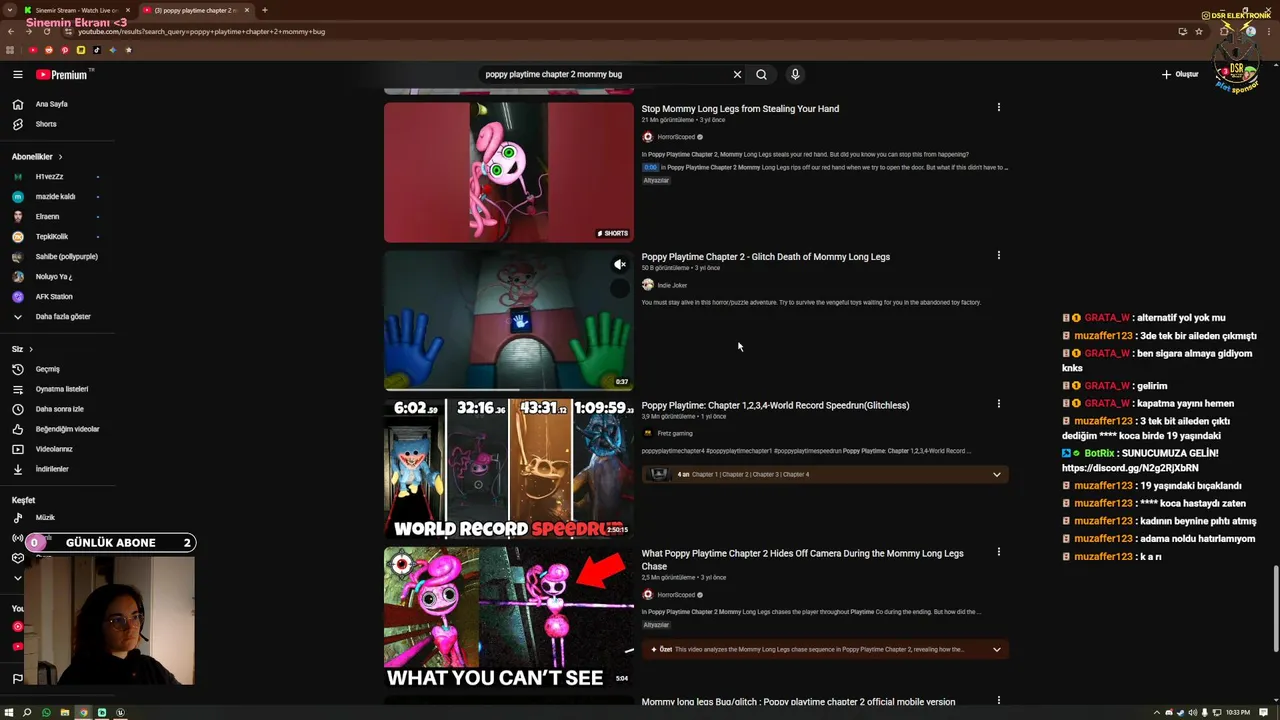The height and width of the screenshot is (720, 1280).
Task: Seek the Glitch Death preview progress bar
Action: (509, 389)
